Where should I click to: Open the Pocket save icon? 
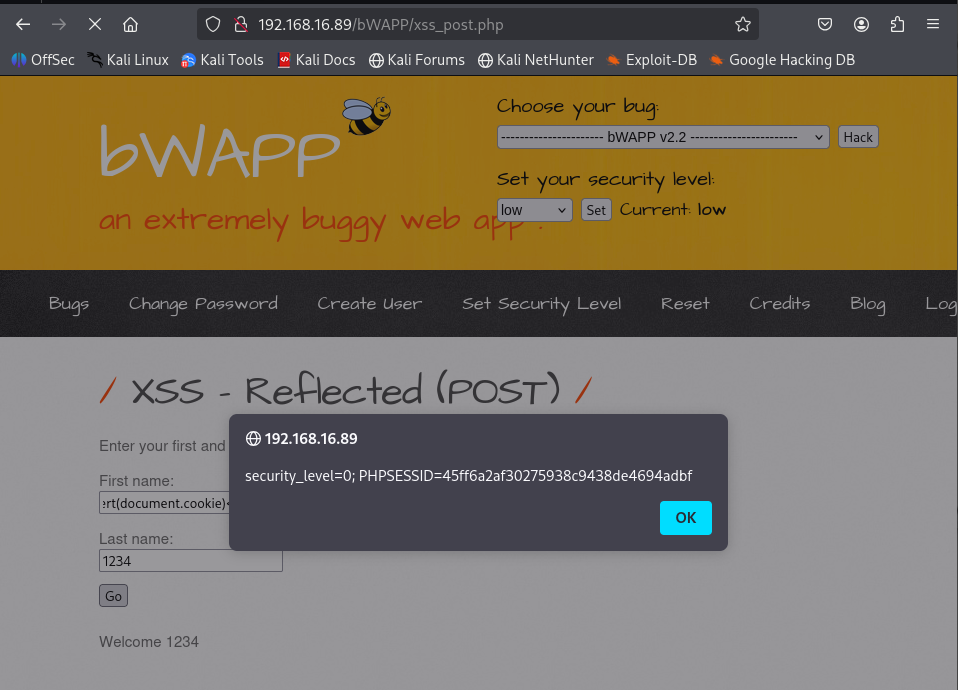(x=825, y=24)
